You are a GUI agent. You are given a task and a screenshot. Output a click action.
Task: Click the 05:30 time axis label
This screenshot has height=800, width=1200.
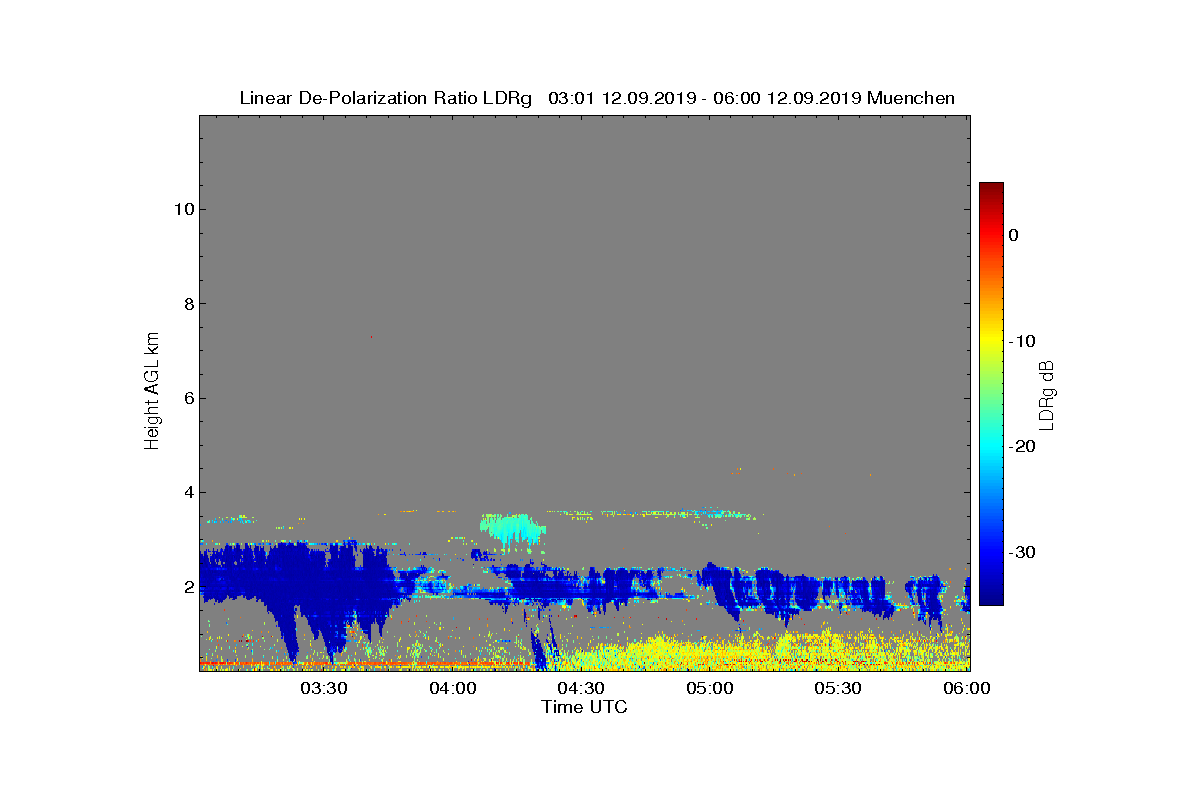point(838,688)
